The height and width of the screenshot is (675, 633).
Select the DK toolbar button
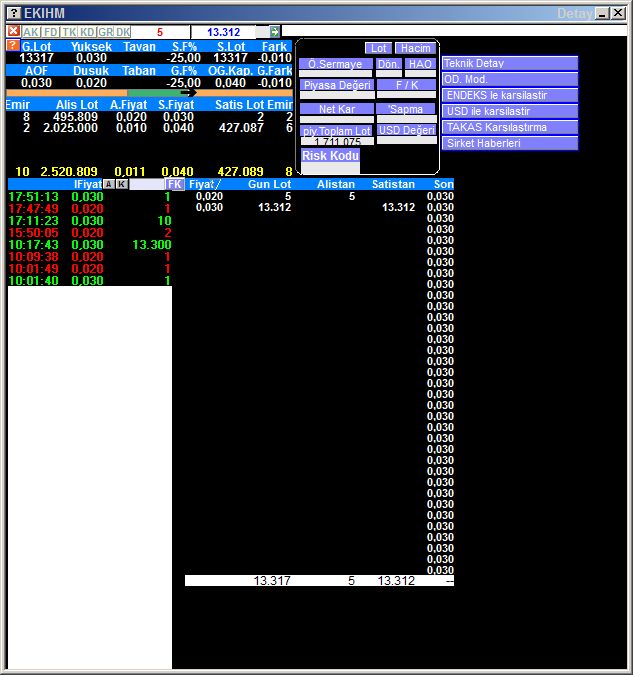pyautogui.click(x=123, y=32)
